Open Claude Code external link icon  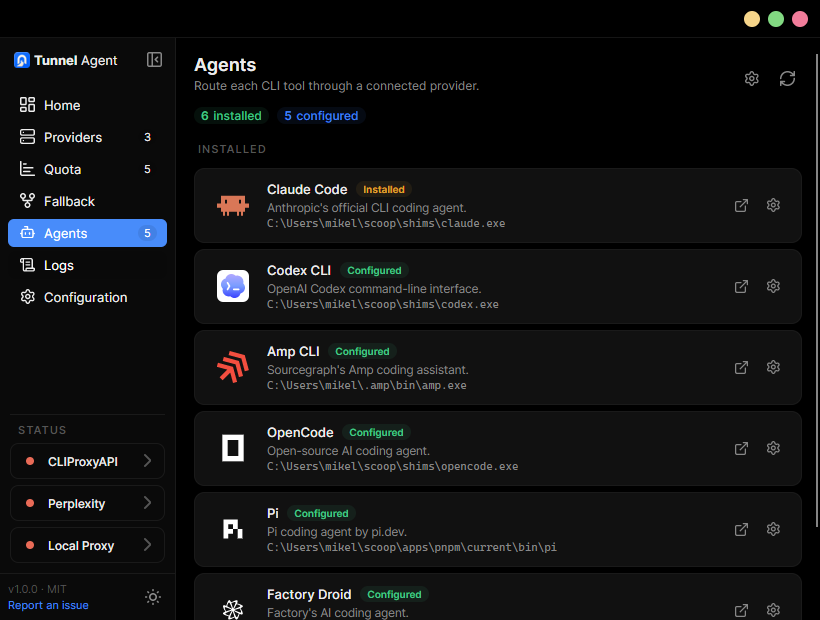point(741,205)
